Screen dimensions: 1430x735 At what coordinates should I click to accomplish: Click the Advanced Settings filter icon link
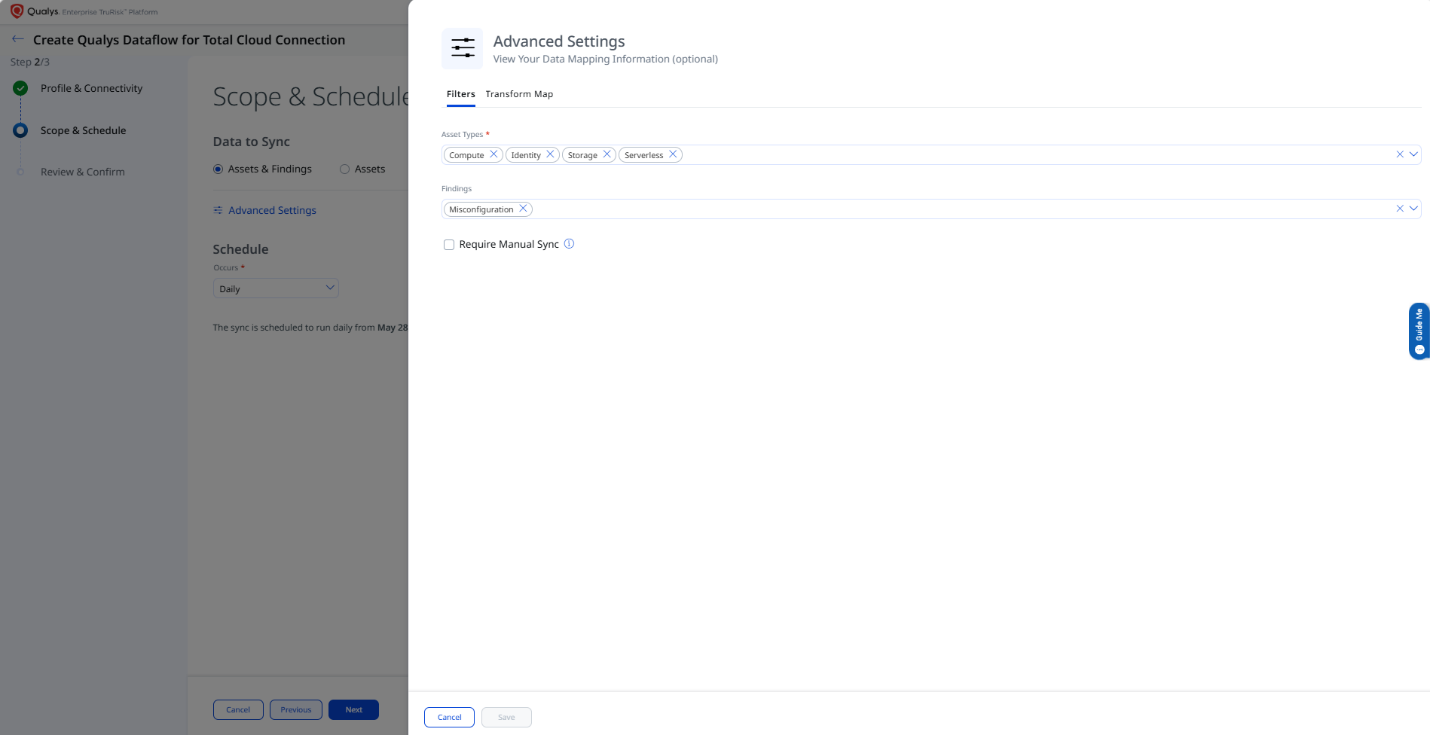[218, 211]
